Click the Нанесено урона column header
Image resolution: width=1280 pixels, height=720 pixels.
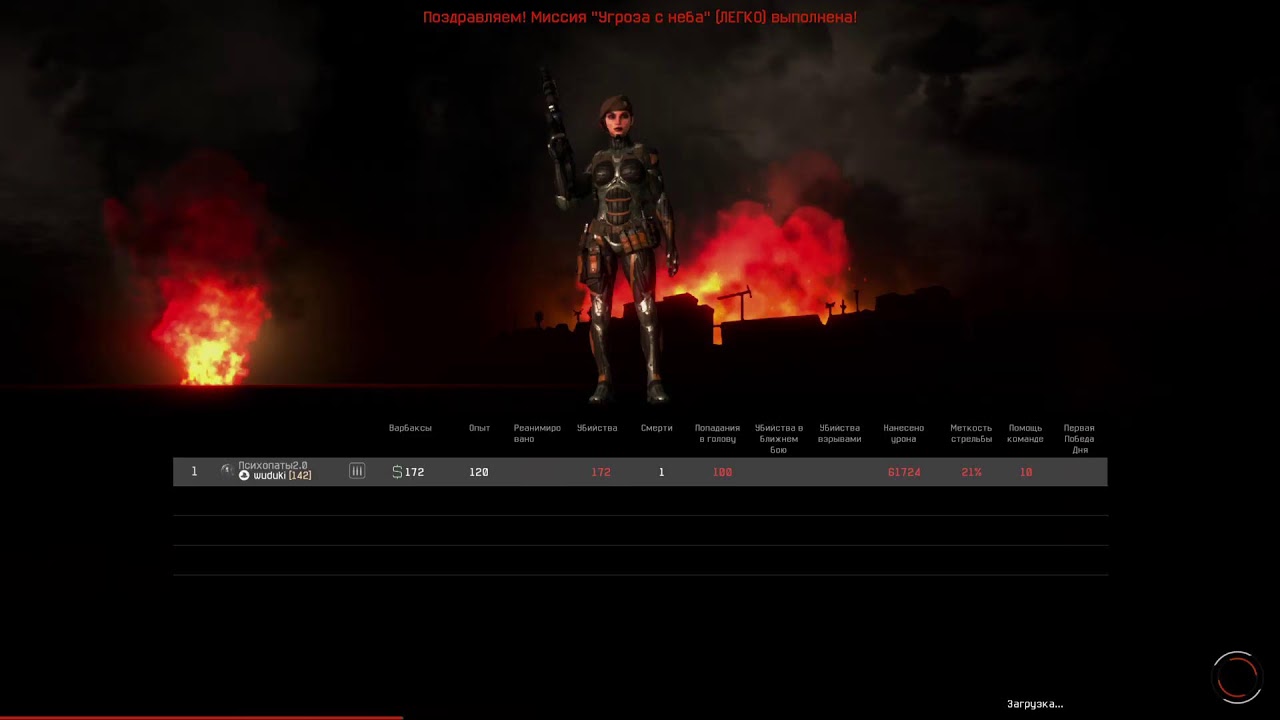[903, 433]
